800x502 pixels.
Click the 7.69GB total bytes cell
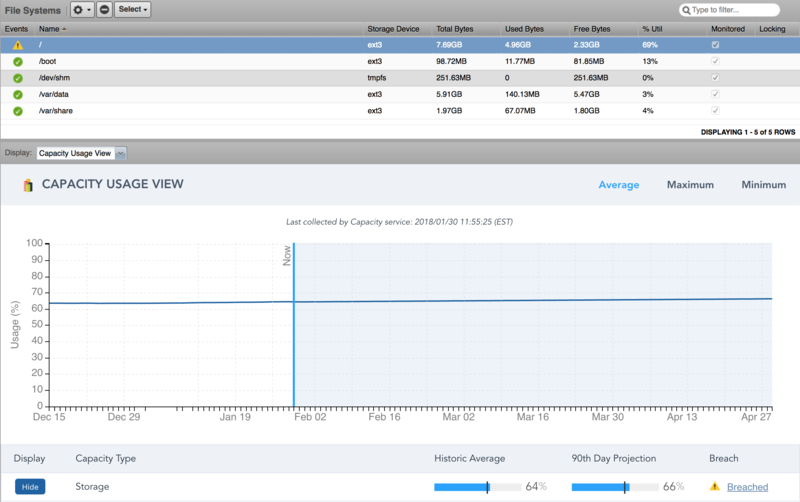point(449,45)
